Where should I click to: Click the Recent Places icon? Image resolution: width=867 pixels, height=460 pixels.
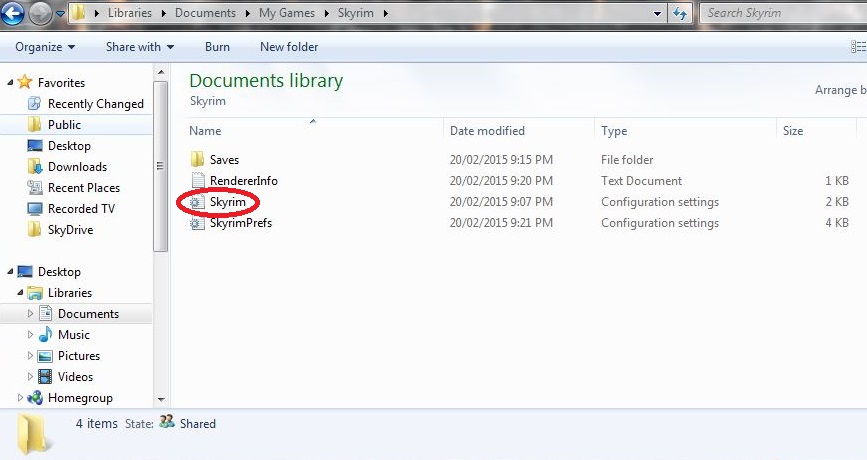pos(35,187)
